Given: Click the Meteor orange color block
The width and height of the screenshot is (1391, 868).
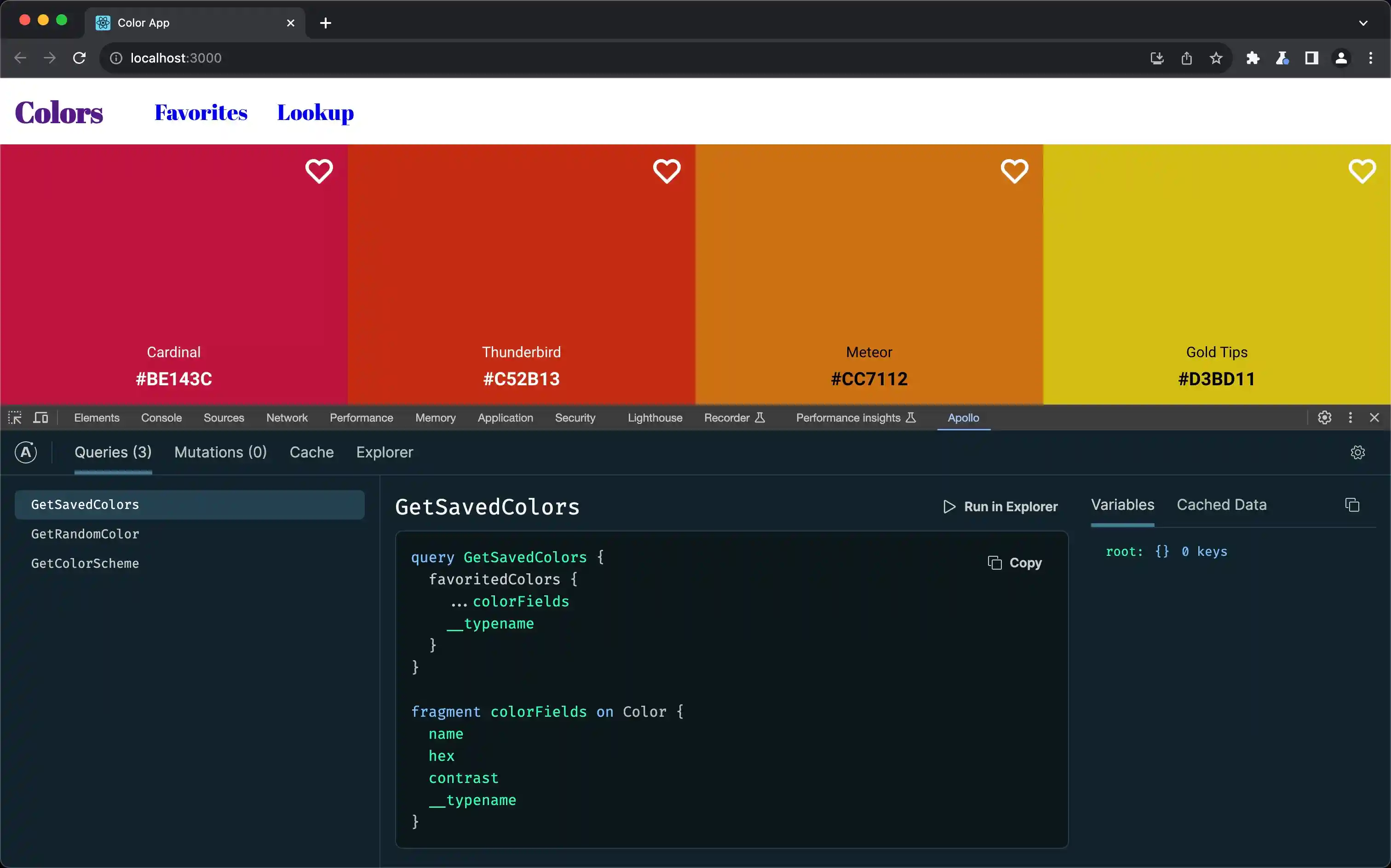Looking at the screenshot, I should (x=869, y=258).
